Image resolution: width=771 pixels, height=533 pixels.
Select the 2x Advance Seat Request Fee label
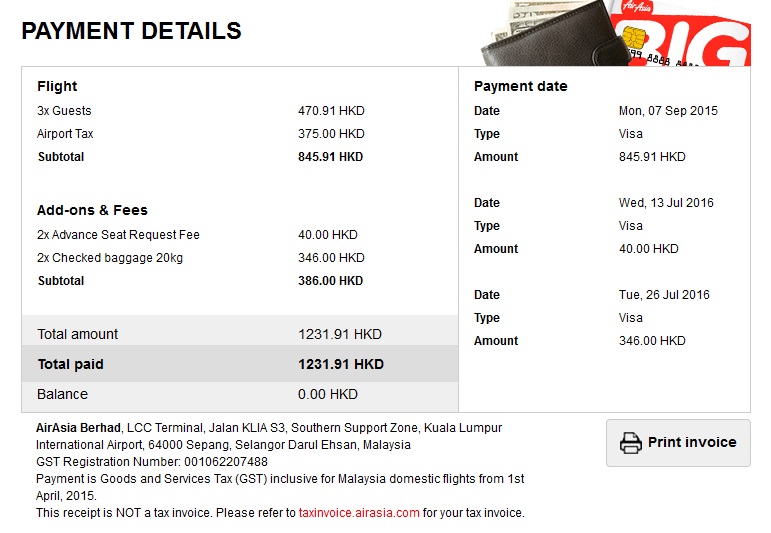(118, 235)
